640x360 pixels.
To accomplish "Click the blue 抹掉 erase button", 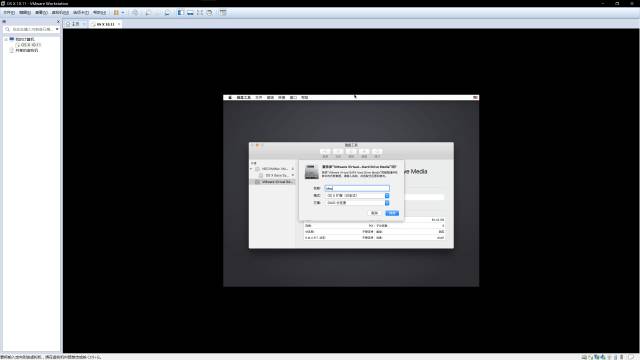I will point(392,213).
